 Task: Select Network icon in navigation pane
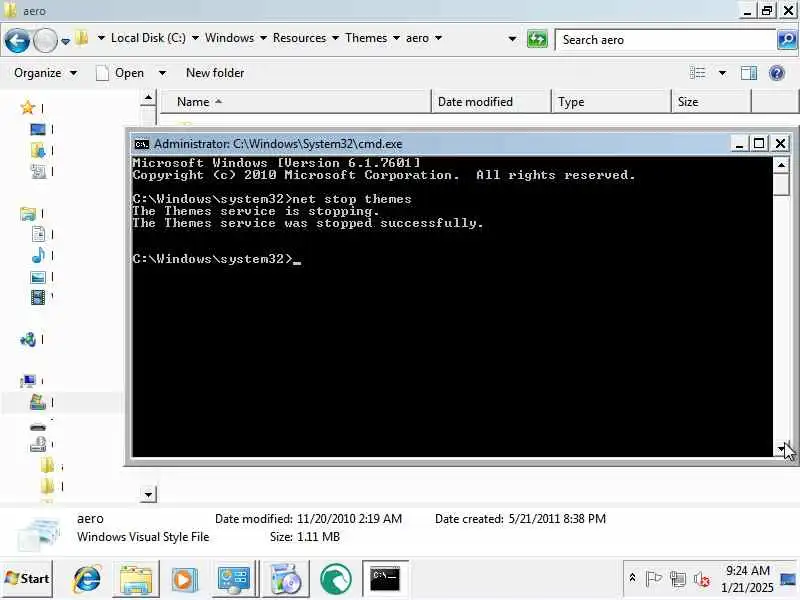click(28, 339)
